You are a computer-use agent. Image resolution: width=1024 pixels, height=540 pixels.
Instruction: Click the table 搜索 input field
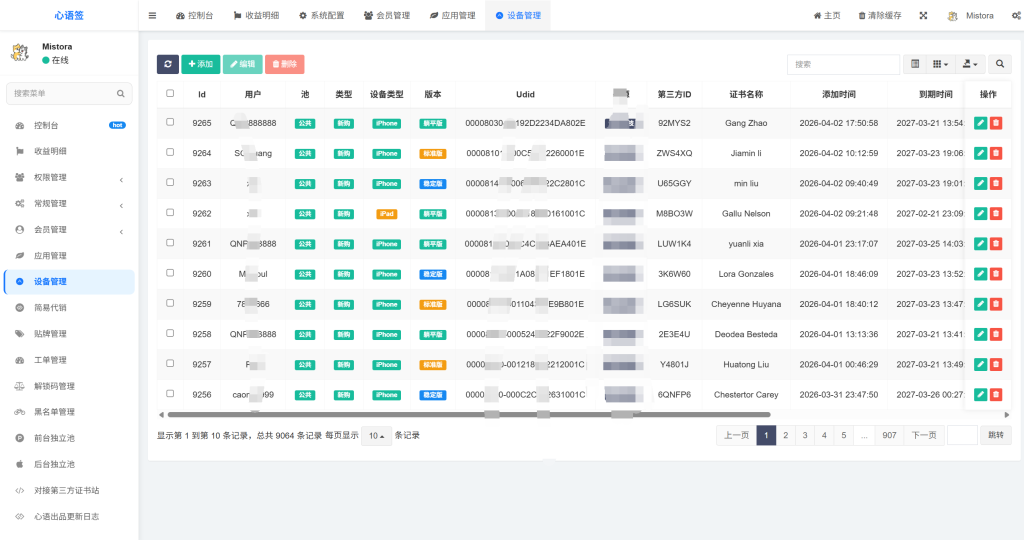point(844,64)
